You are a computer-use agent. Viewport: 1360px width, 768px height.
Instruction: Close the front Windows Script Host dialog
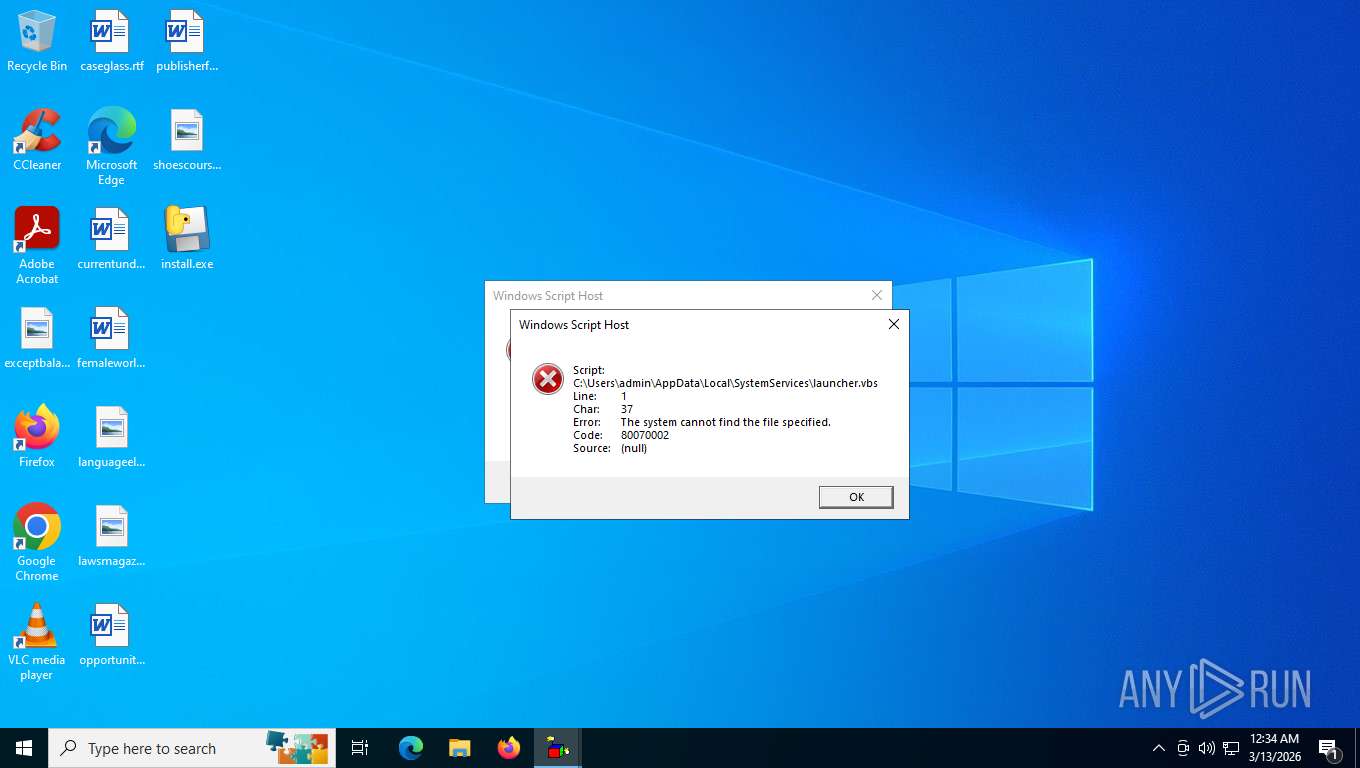click(x=894, y=324)
